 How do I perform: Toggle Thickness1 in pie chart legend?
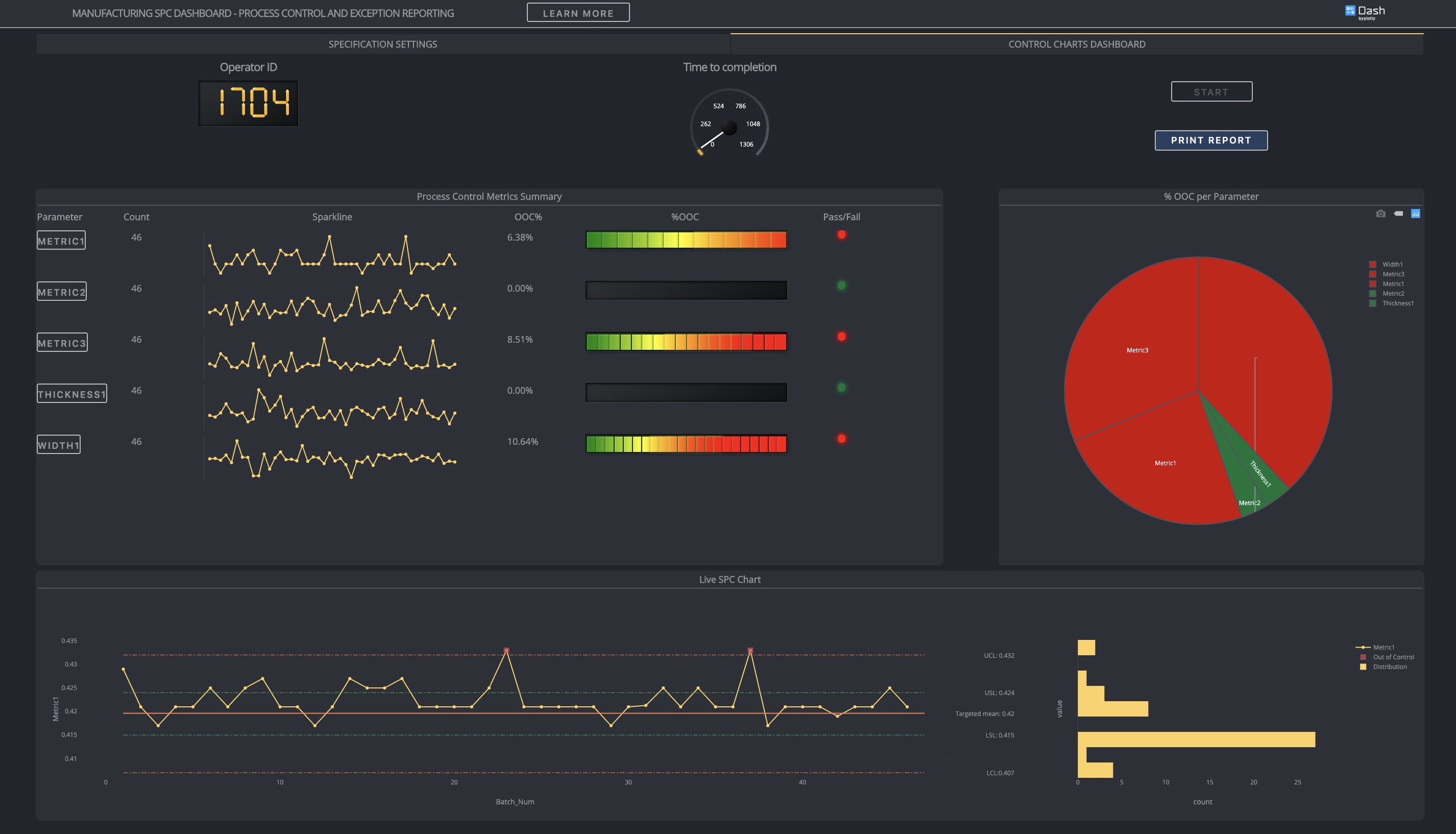pyautogui.click(x=1397, y=303)
